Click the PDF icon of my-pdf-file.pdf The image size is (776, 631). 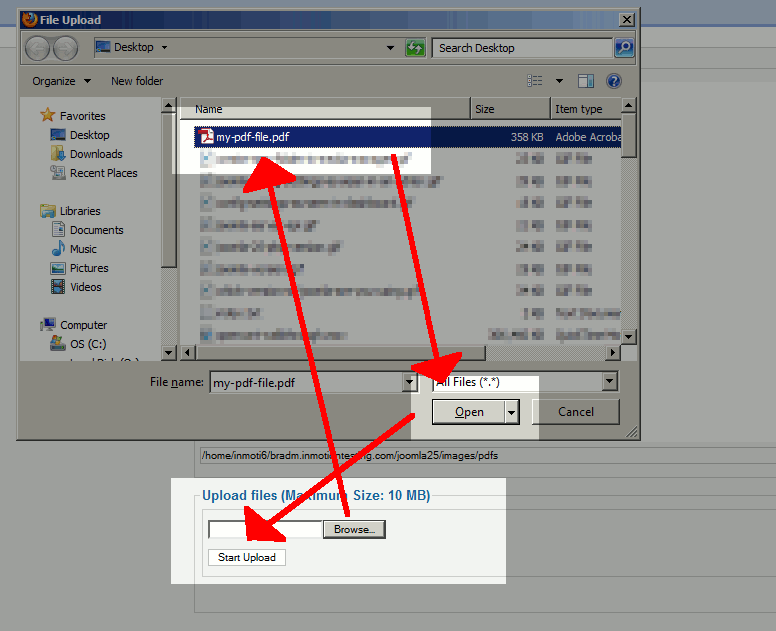206,136
